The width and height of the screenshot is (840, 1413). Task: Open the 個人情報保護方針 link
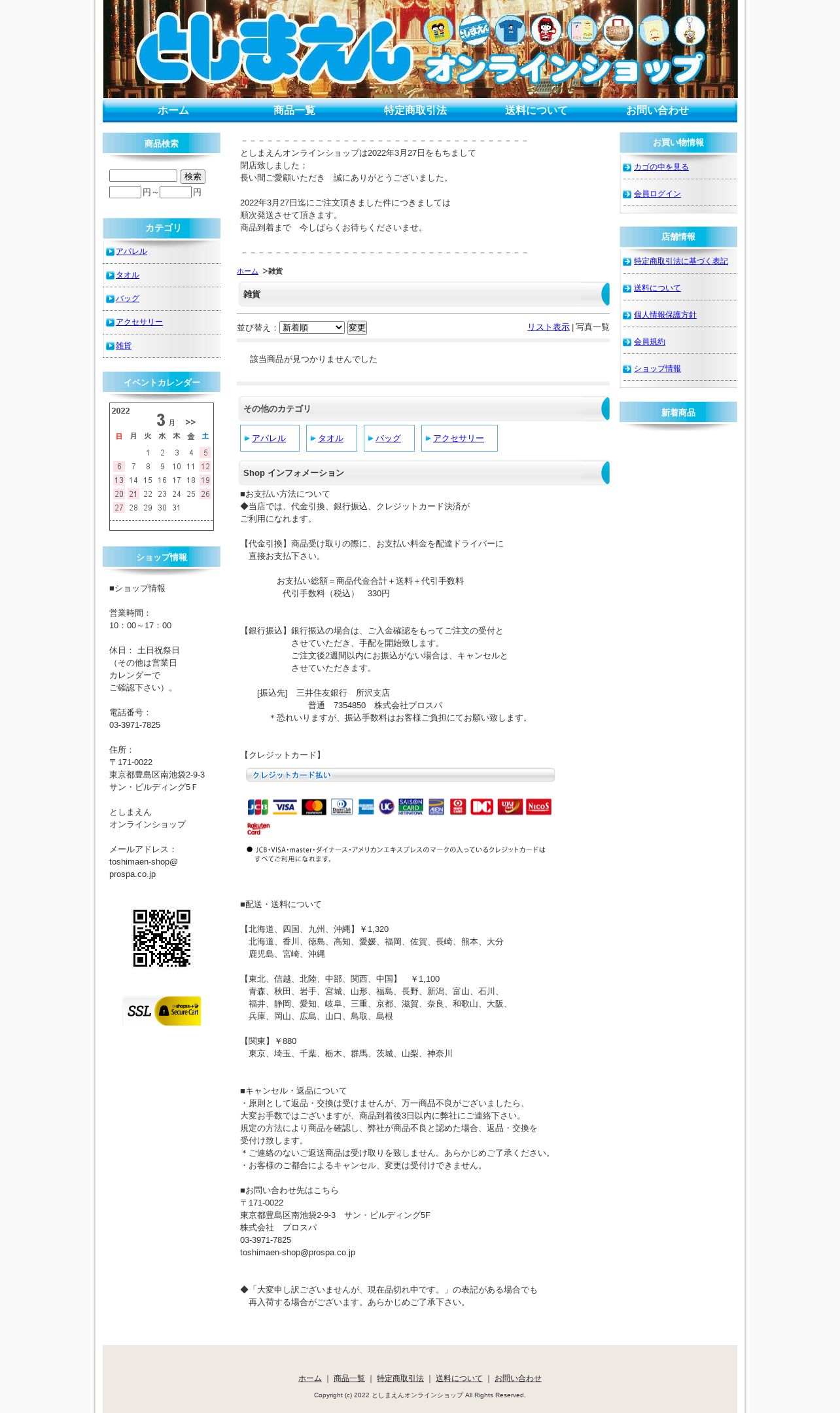665,315
